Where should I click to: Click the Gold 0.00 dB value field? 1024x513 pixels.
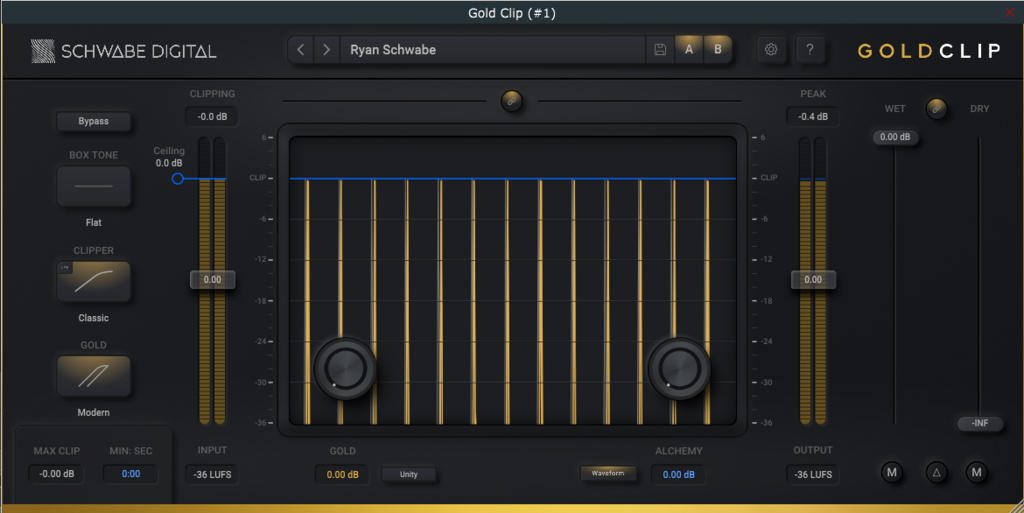pyautogui.click(x=342, y=474)
